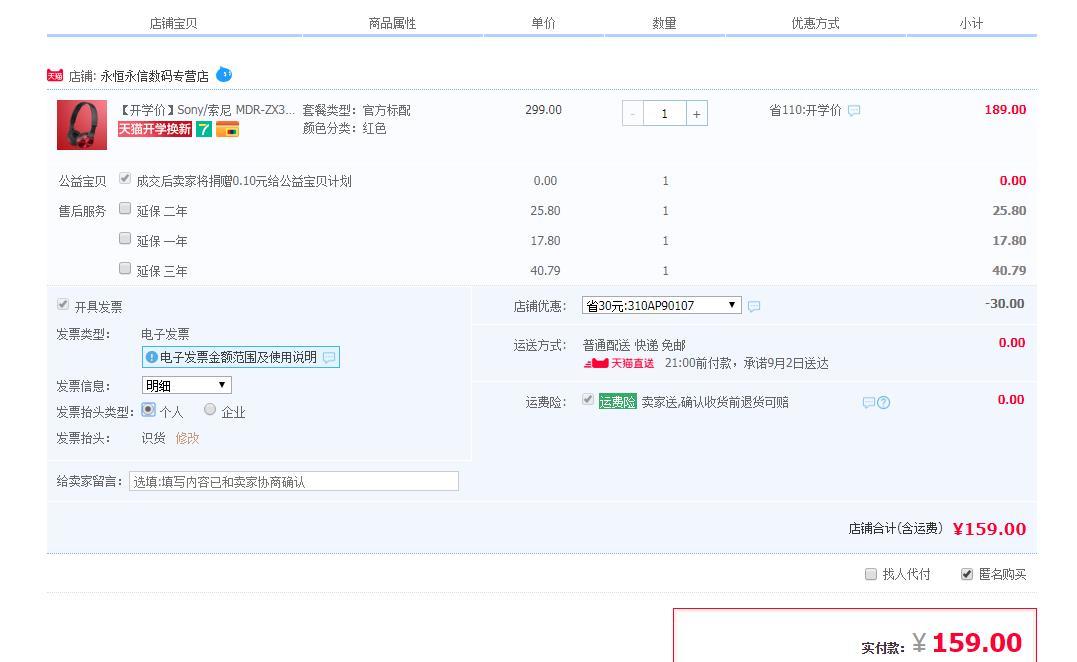Open the 永恒永信数码专营店 shop link
Image resolution: width=1077 pixels, height=662 pixels.
click(x=155, y=76)
